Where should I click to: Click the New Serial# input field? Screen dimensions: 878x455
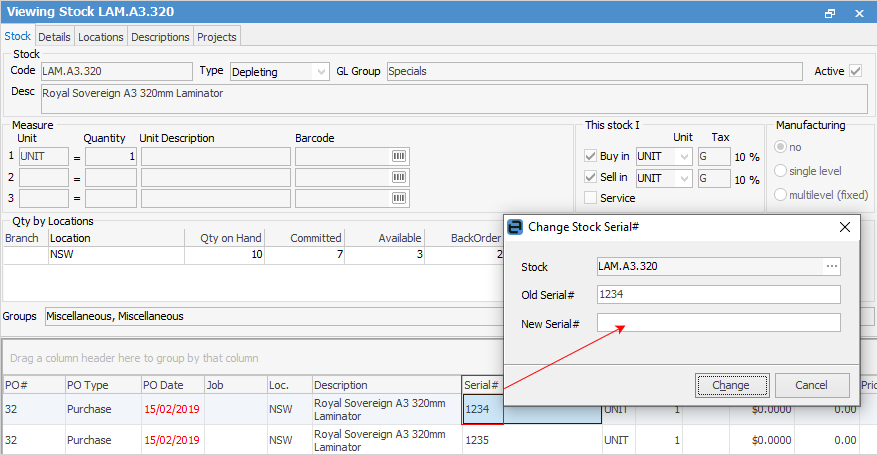tap(718, 323)
